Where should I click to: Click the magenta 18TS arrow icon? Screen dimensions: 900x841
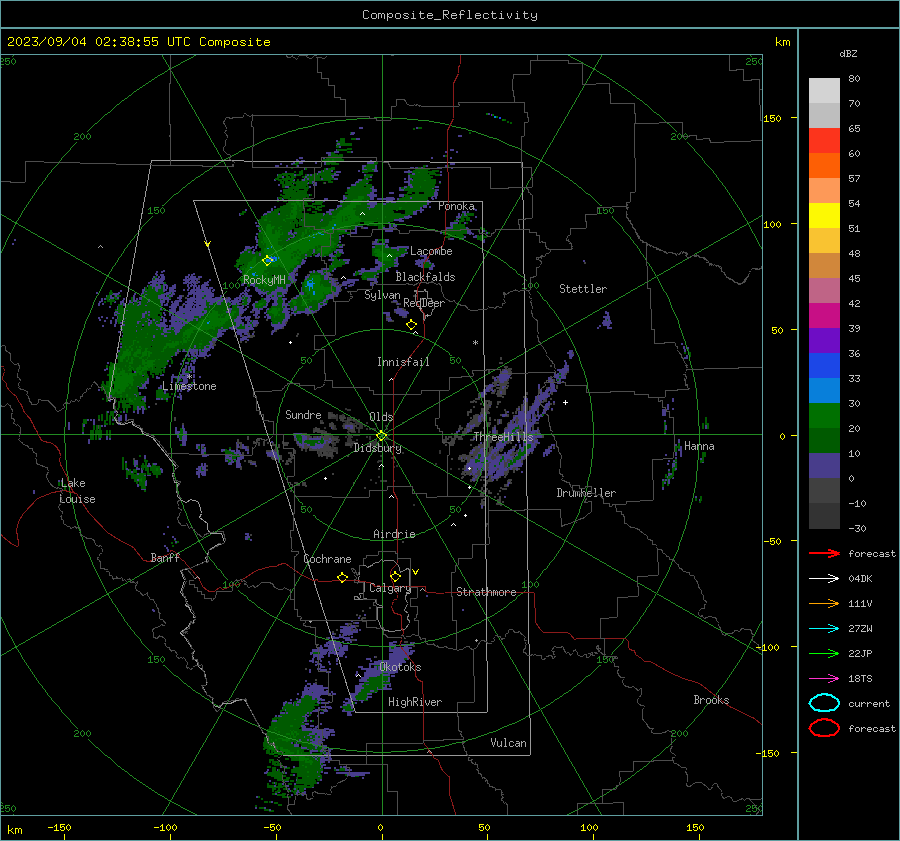824,679
